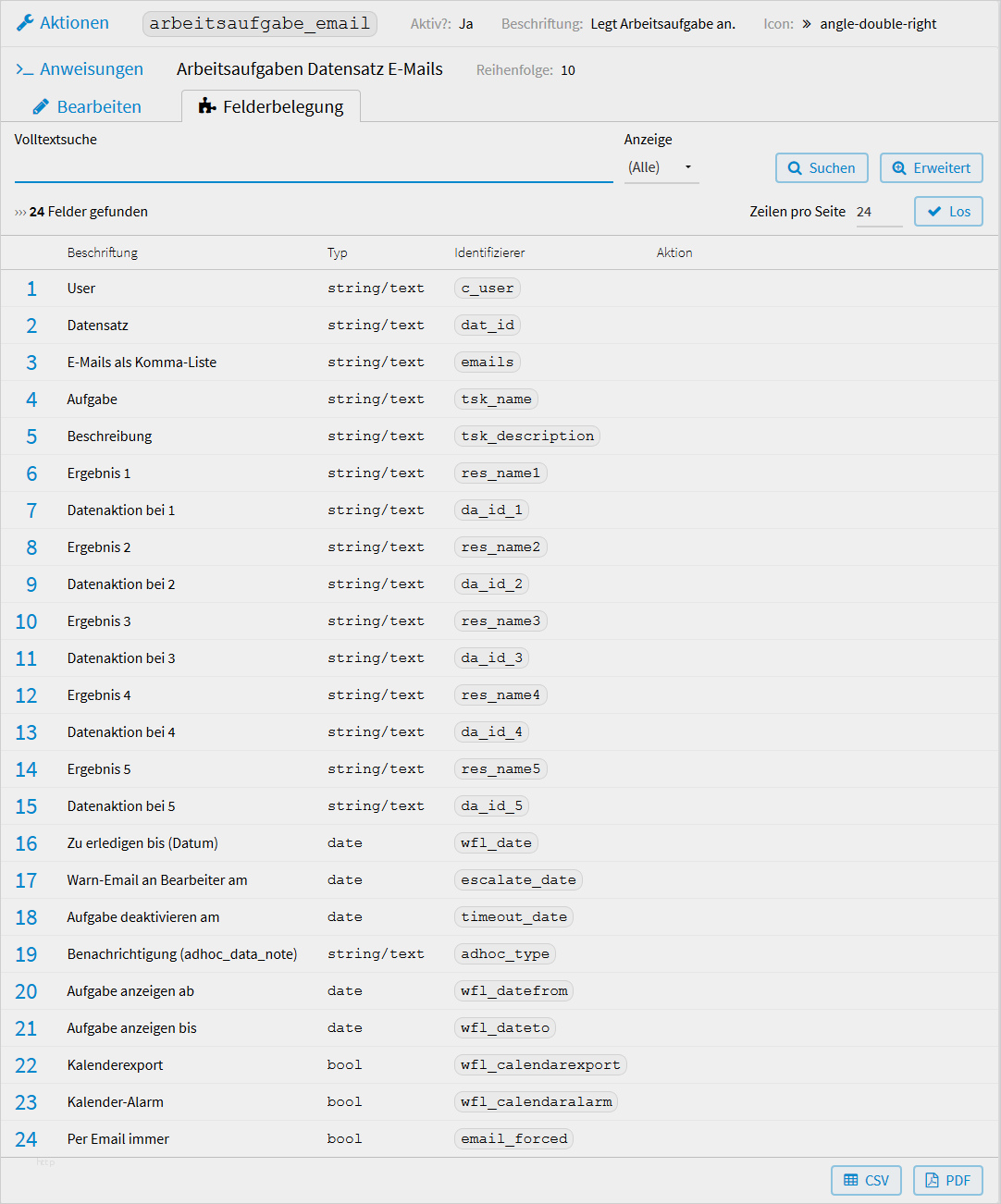Open row 16 Zu erledigen bis (Datum)

(26, 843)
